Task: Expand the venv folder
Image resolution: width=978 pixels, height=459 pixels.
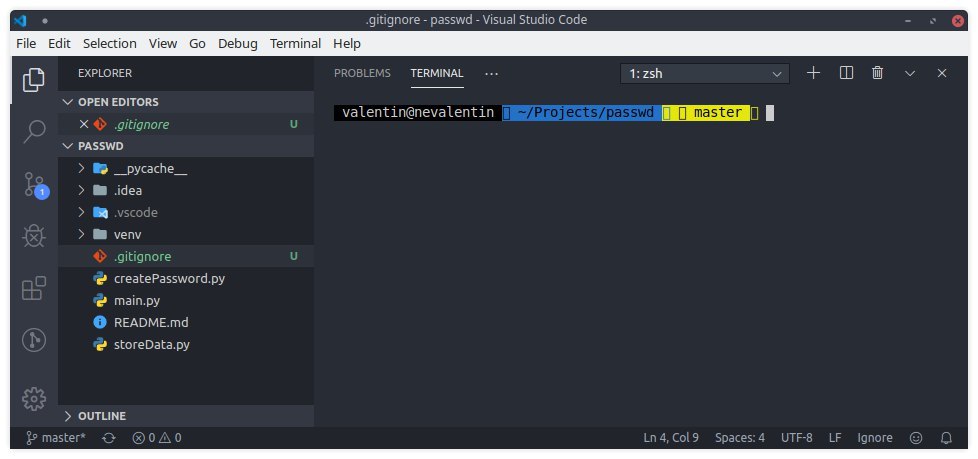Action: 186,234
